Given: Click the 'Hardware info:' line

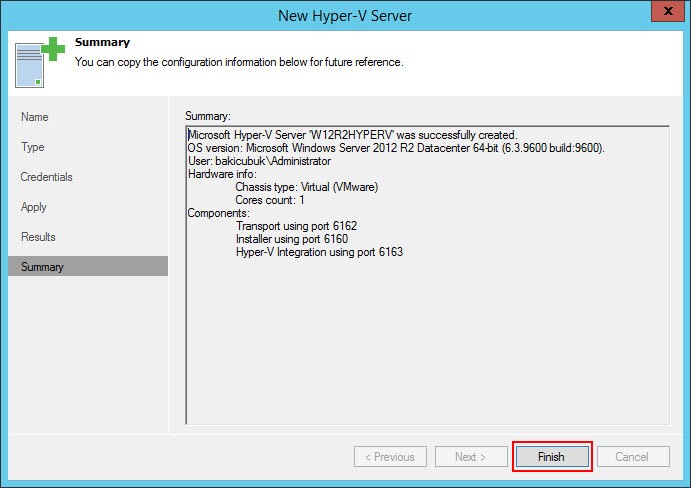Looking at the screenshot, I should tap(222, 174).
